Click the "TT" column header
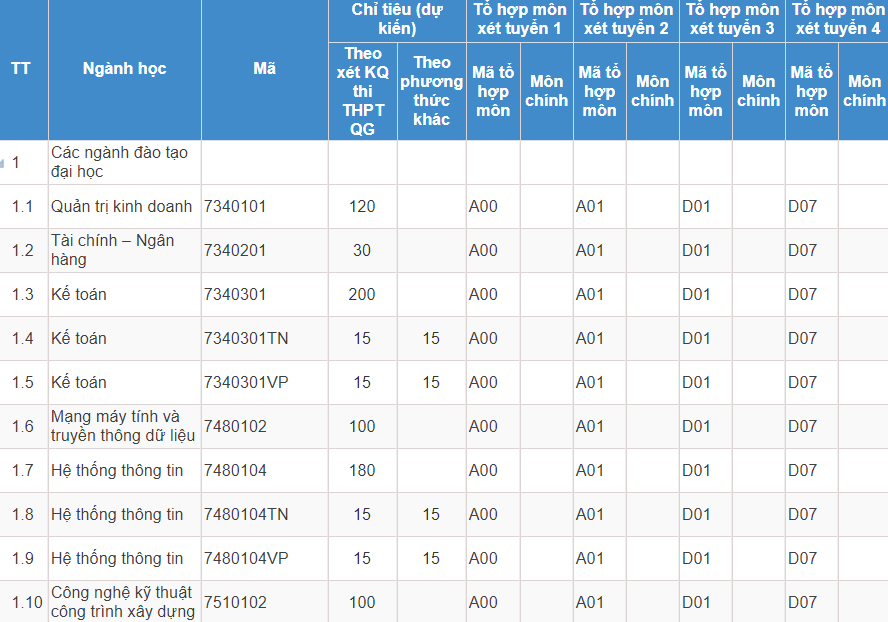Screen dimensions: 888x622 [21, 69]
